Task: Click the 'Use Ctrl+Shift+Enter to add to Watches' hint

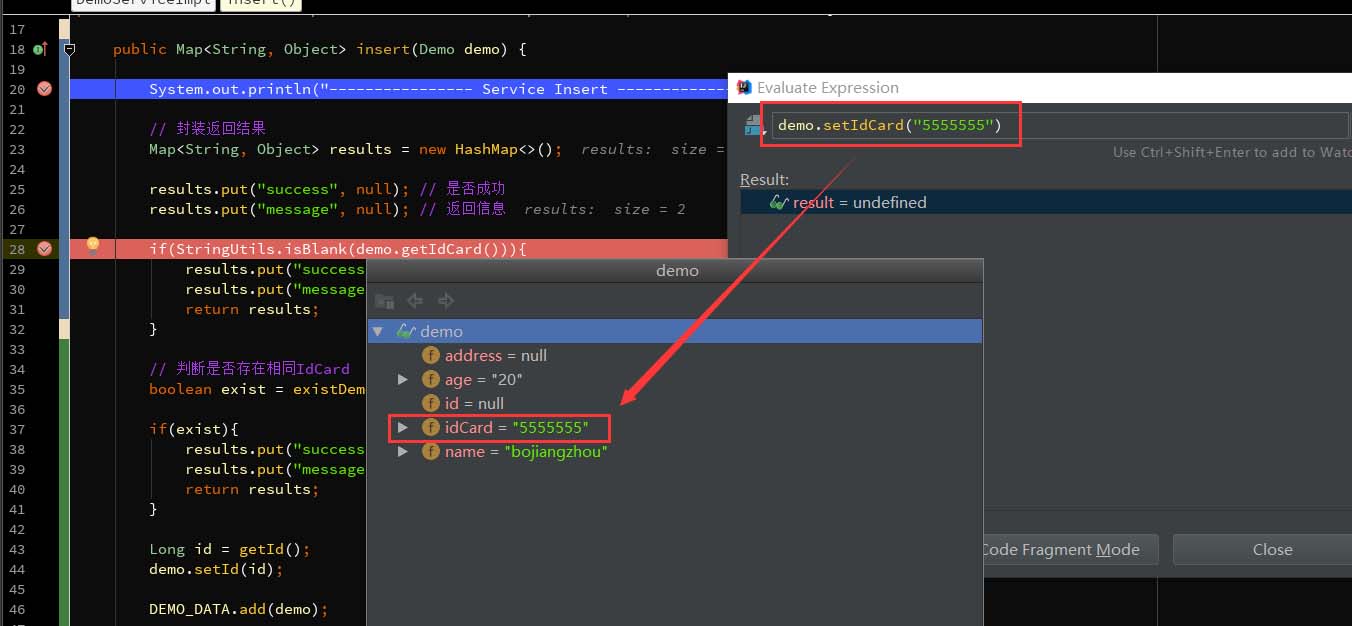Action: click(x=1232, y=152)
